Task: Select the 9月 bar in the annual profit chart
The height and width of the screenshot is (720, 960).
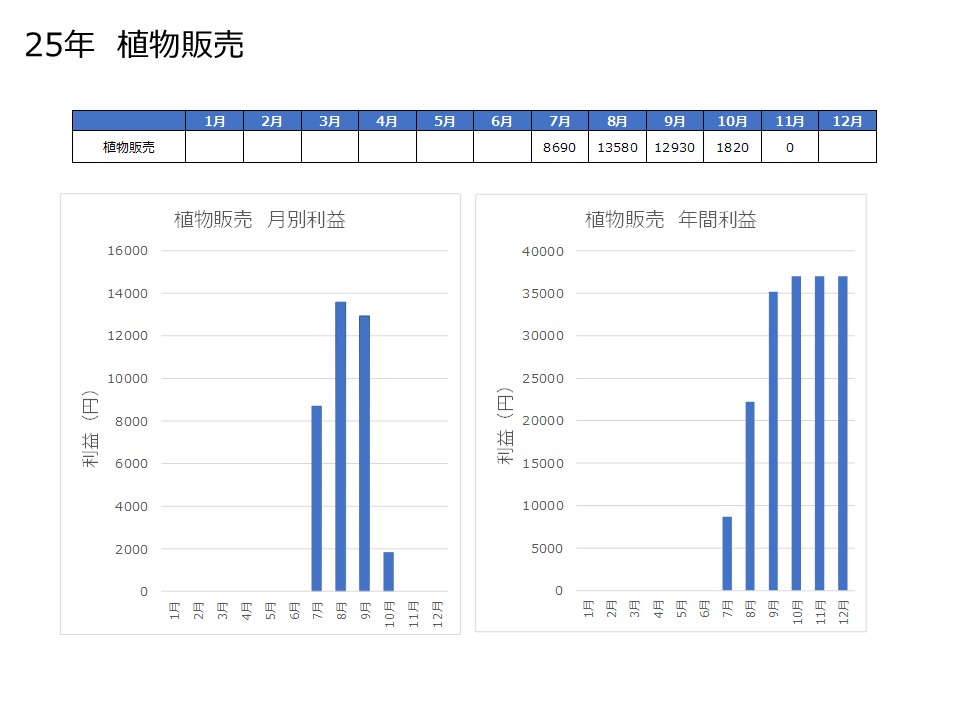Action: pyautogui.click(x=774, y=441)
